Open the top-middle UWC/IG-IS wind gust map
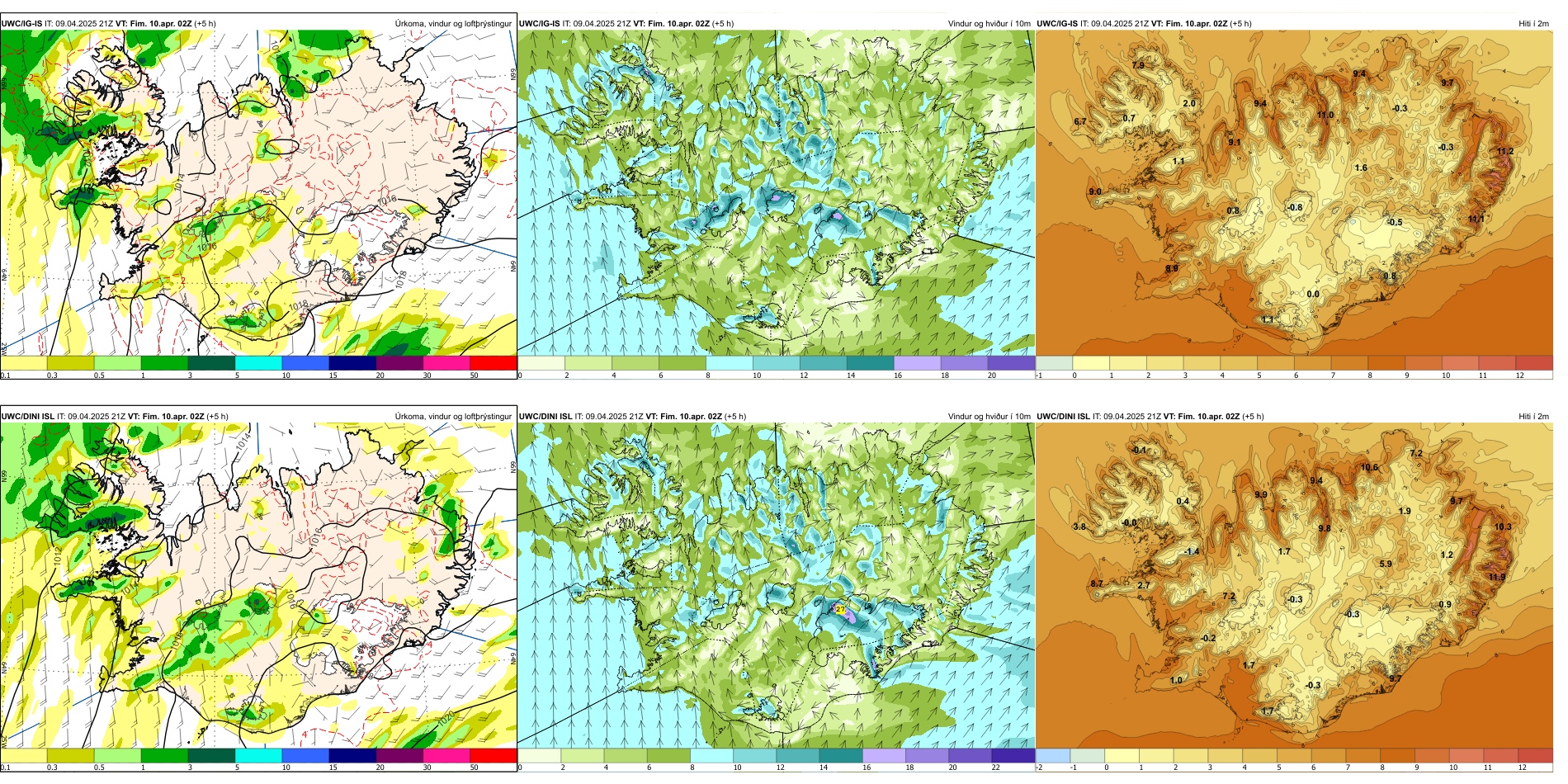This screenshot has height=784, width=1568. click(776, 192)
